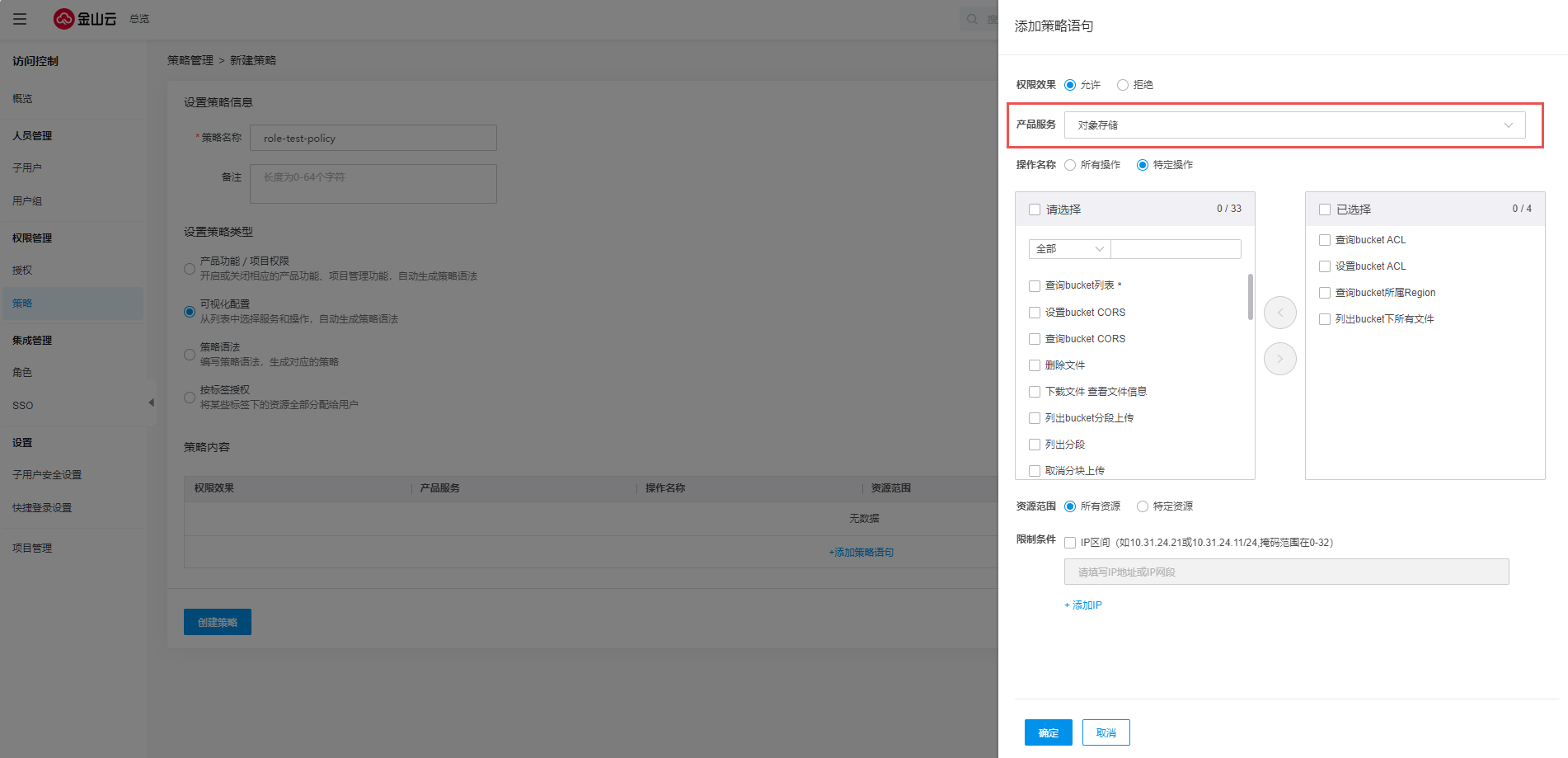Open the 产品服务 dropdown
The image size is (1568, 758).
point(1294,125)
